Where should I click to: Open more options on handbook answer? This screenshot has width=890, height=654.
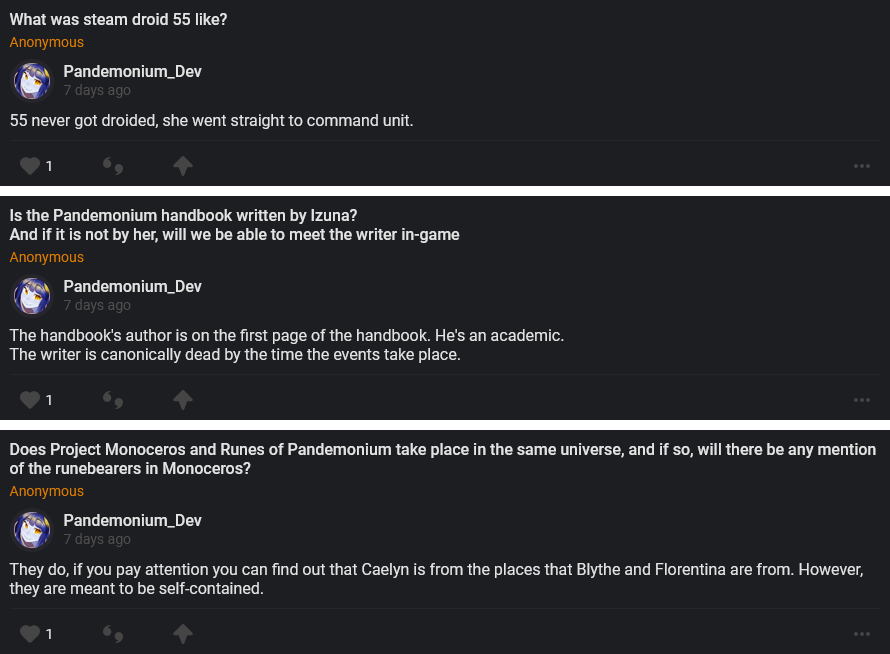click(862, 400)
